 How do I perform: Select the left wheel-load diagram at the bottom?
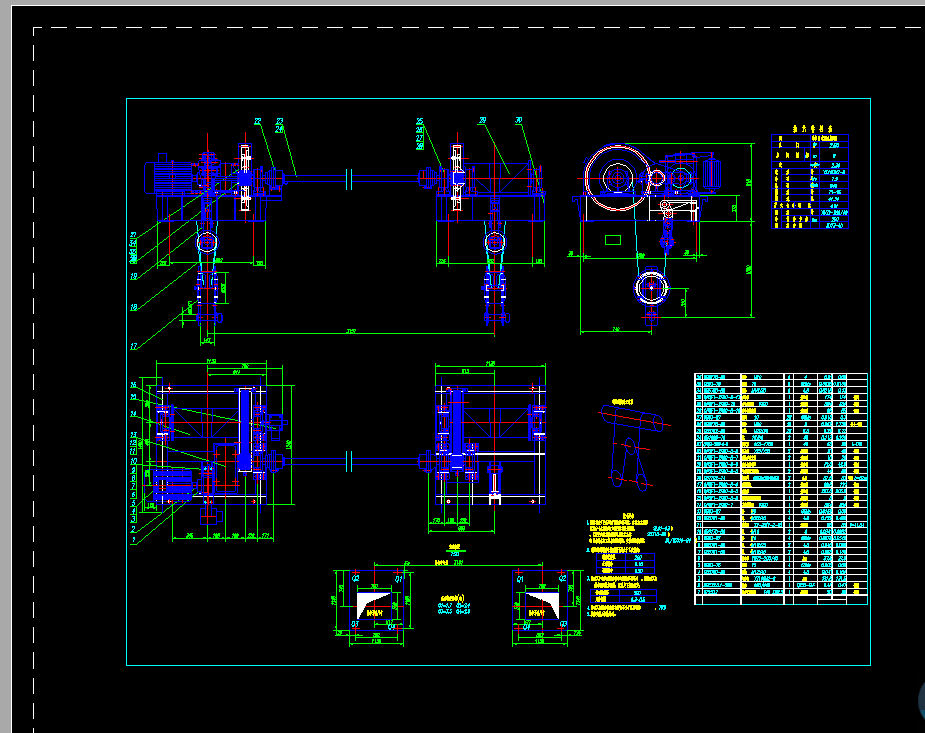click(376, 602)
